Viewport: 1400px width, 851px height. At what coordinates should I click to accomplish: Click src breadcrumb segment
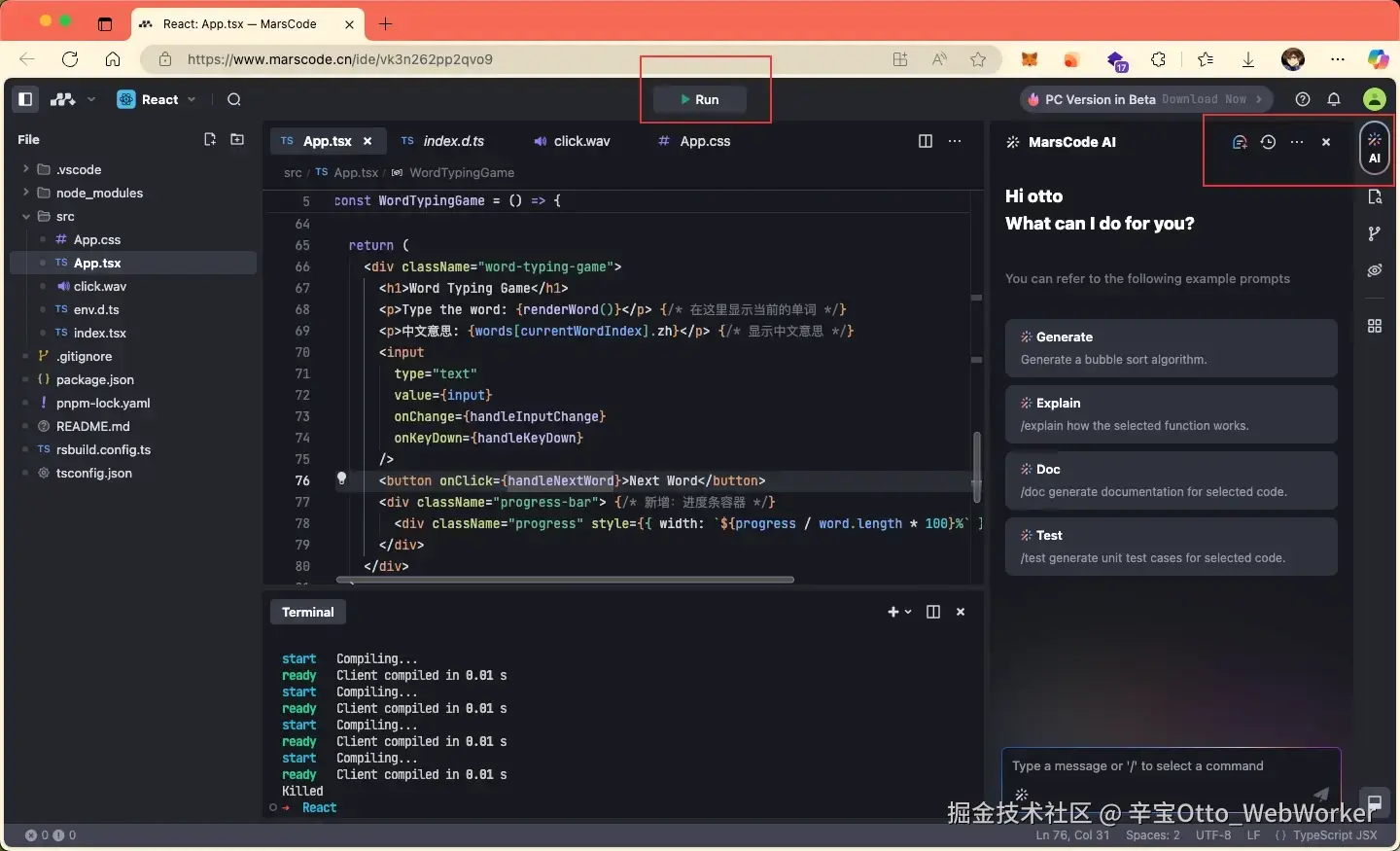tap(293, 172)
